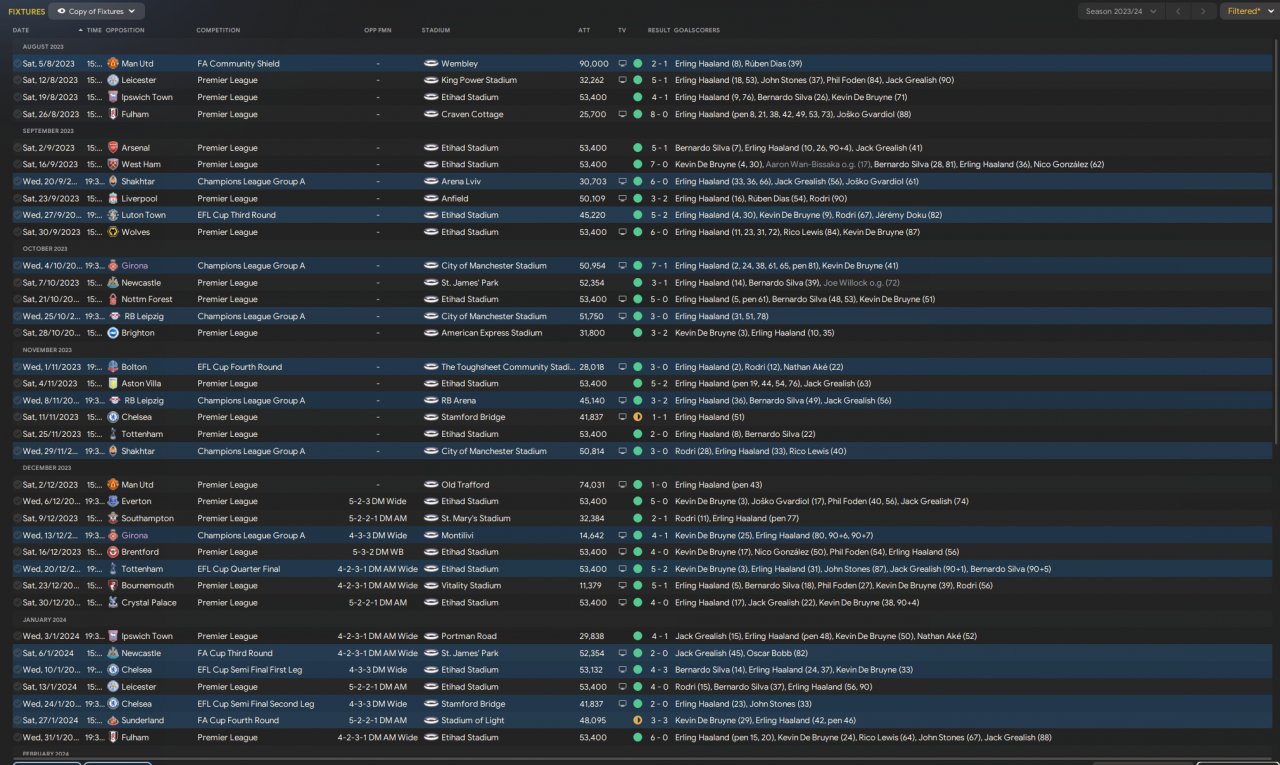Tick the check circle on the Arsenal row

click(x=17, y=148)
